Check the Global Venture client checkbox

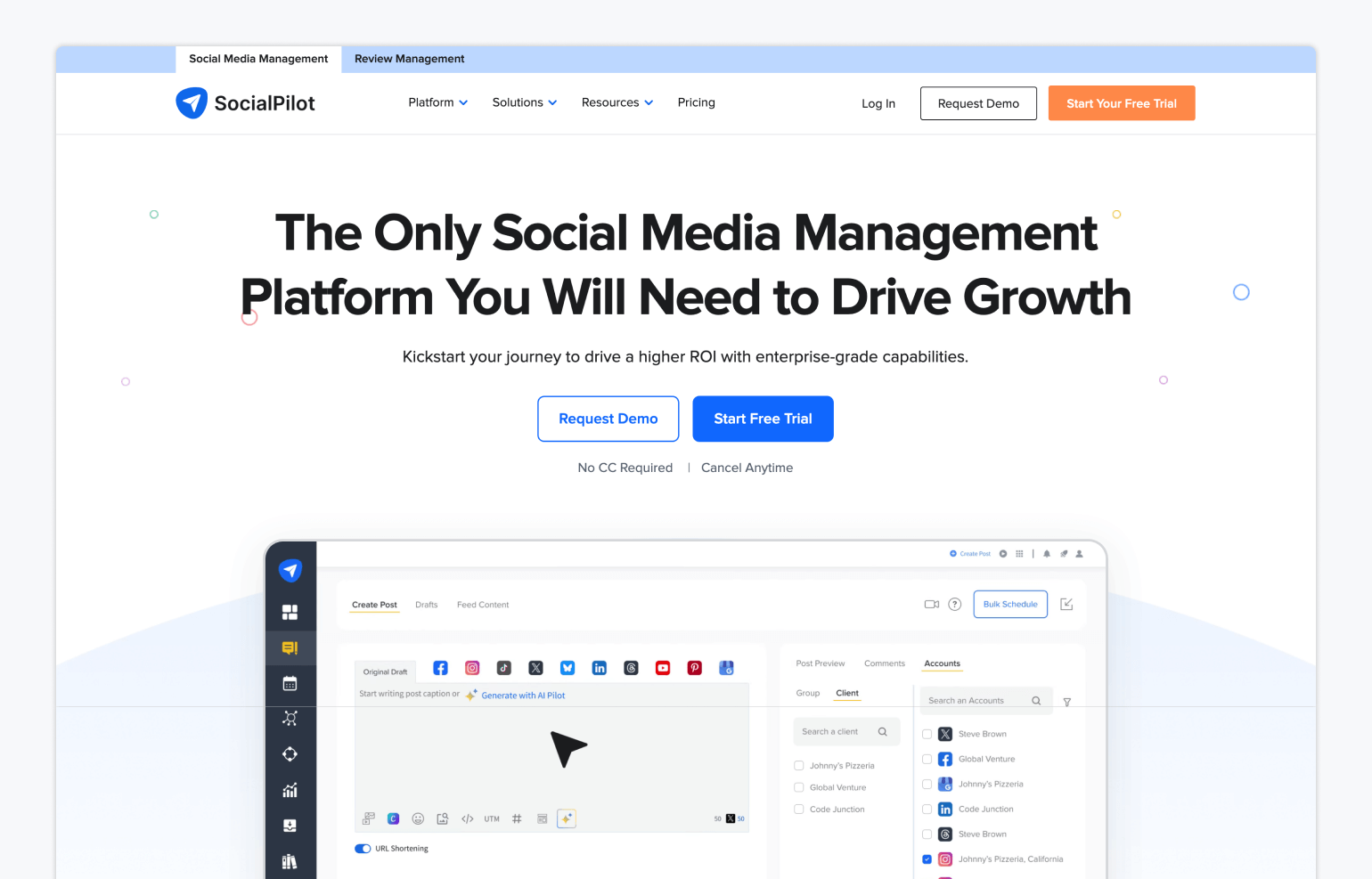(799, 787)
